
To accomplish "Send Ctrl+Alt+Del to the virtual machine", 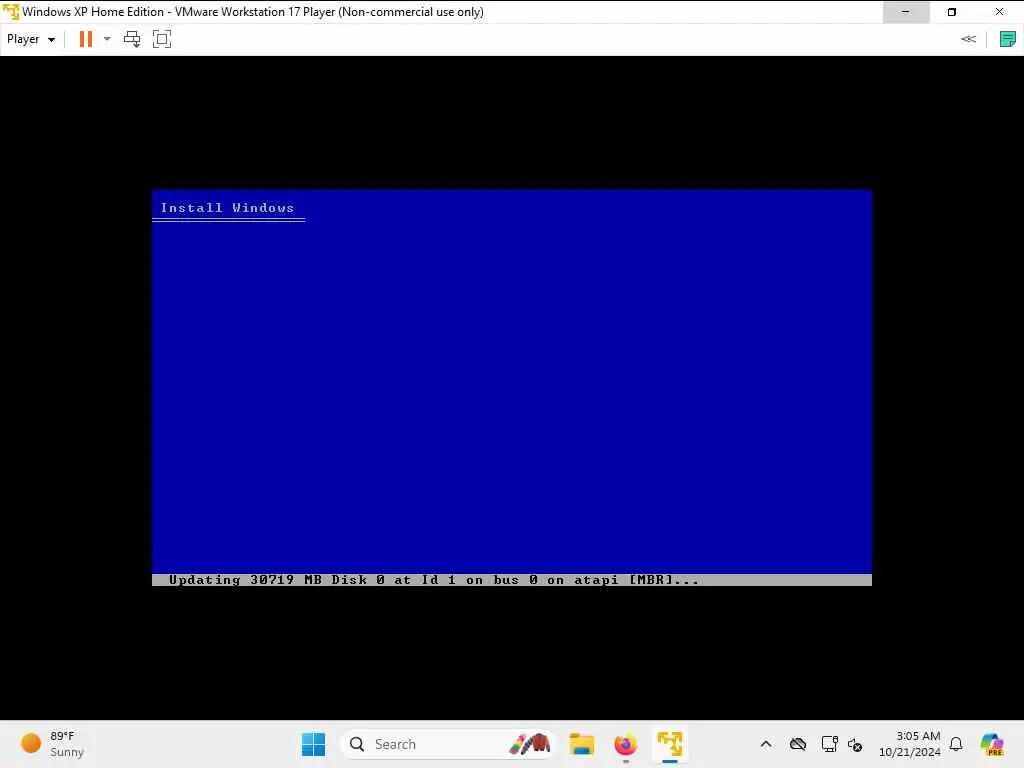I will click(x=132, y=39).
